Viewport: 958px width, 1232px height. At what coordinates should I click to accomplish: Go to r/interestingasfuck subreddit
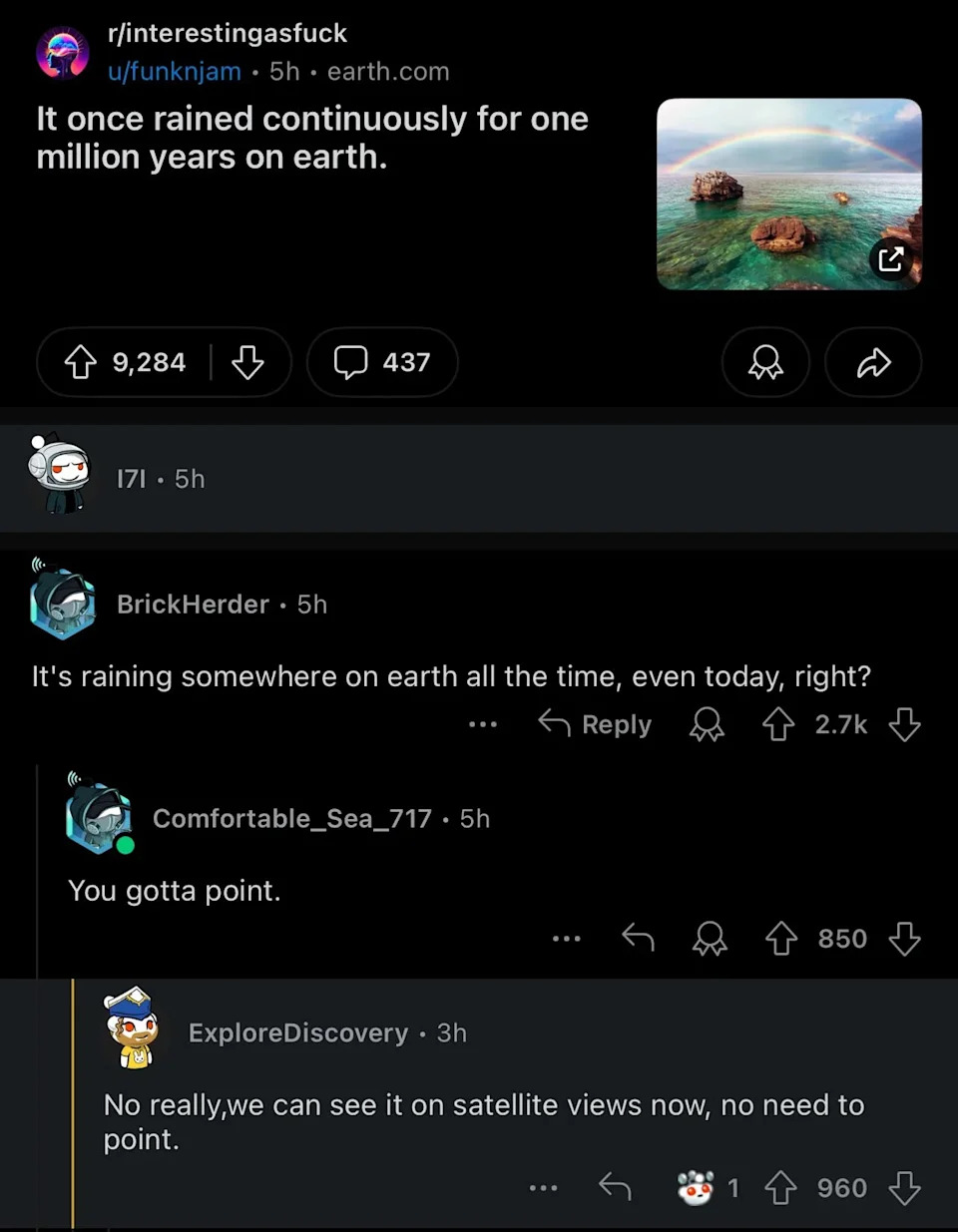pos(228,33)
